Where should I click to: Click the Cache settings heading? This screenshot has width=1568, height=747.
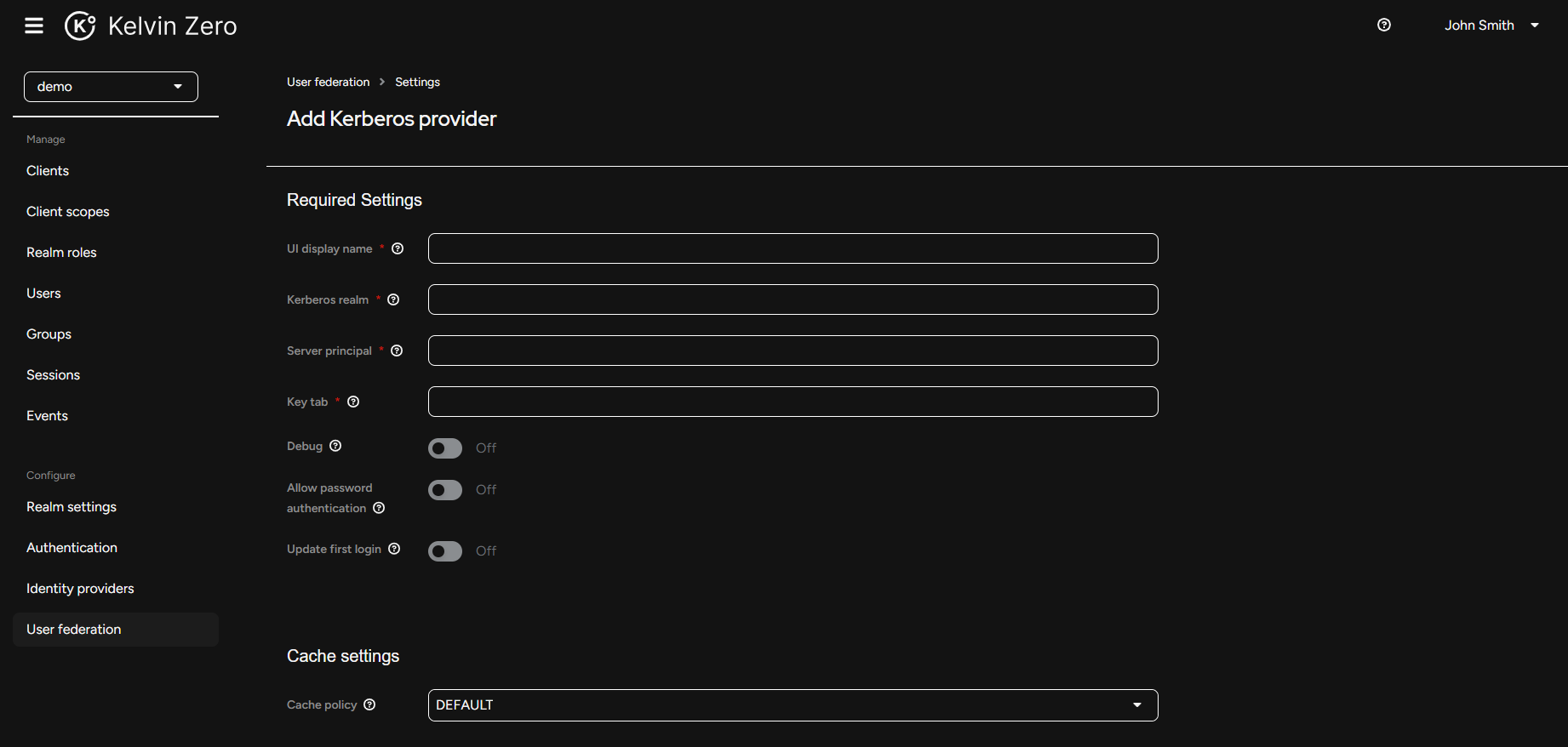click(343, 656)
